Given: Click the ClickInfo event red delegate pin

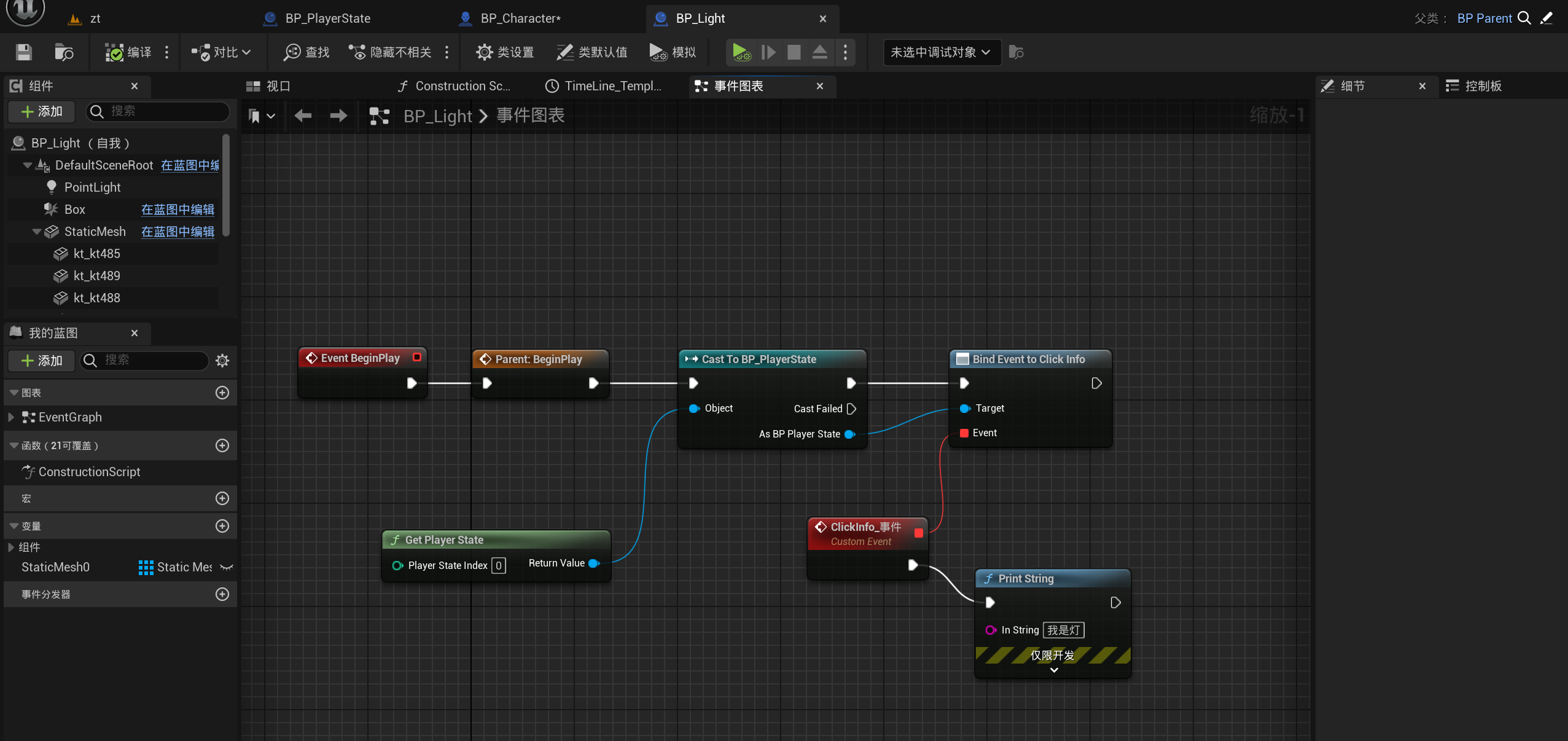Looking at the screenshot, I should (918, 533).
